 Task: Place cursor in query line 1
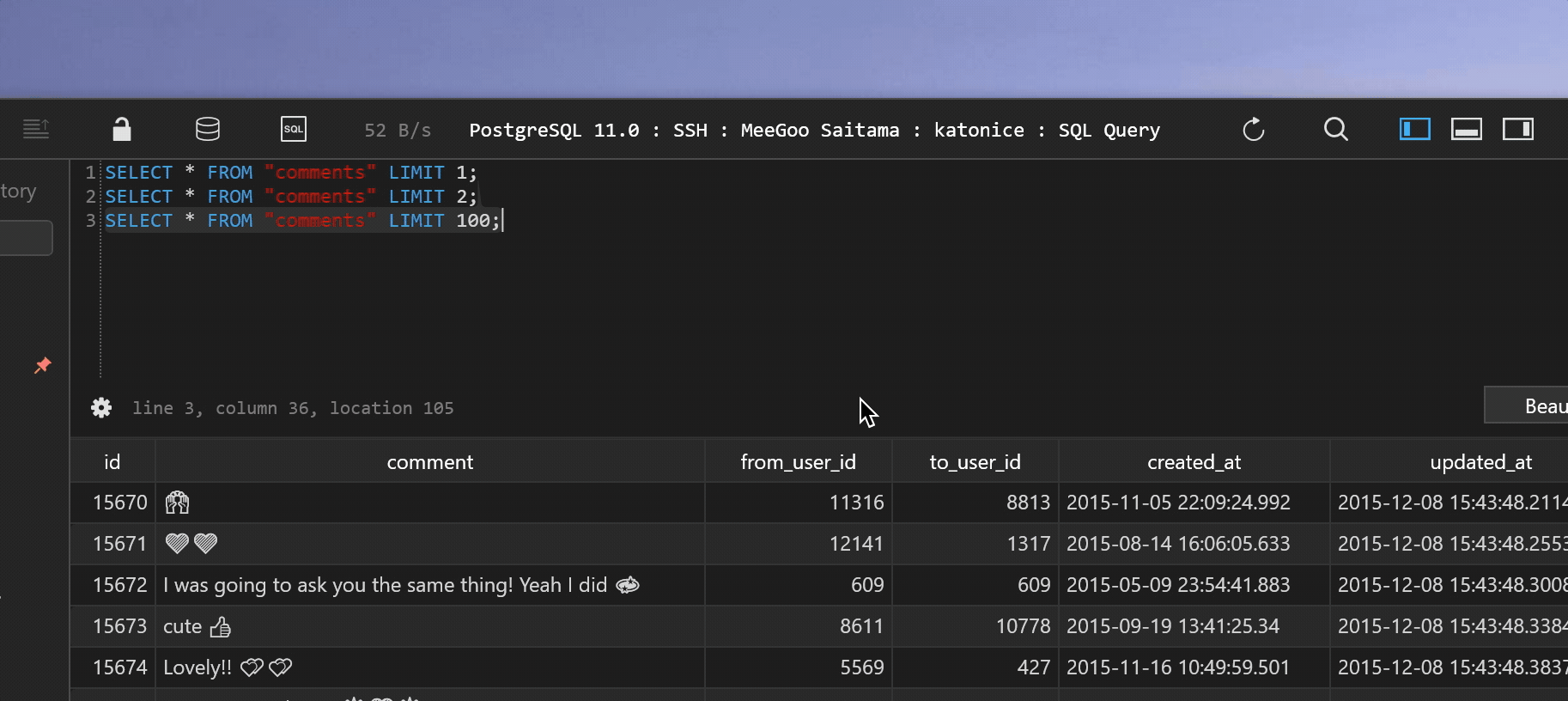(x=290, y=173)
